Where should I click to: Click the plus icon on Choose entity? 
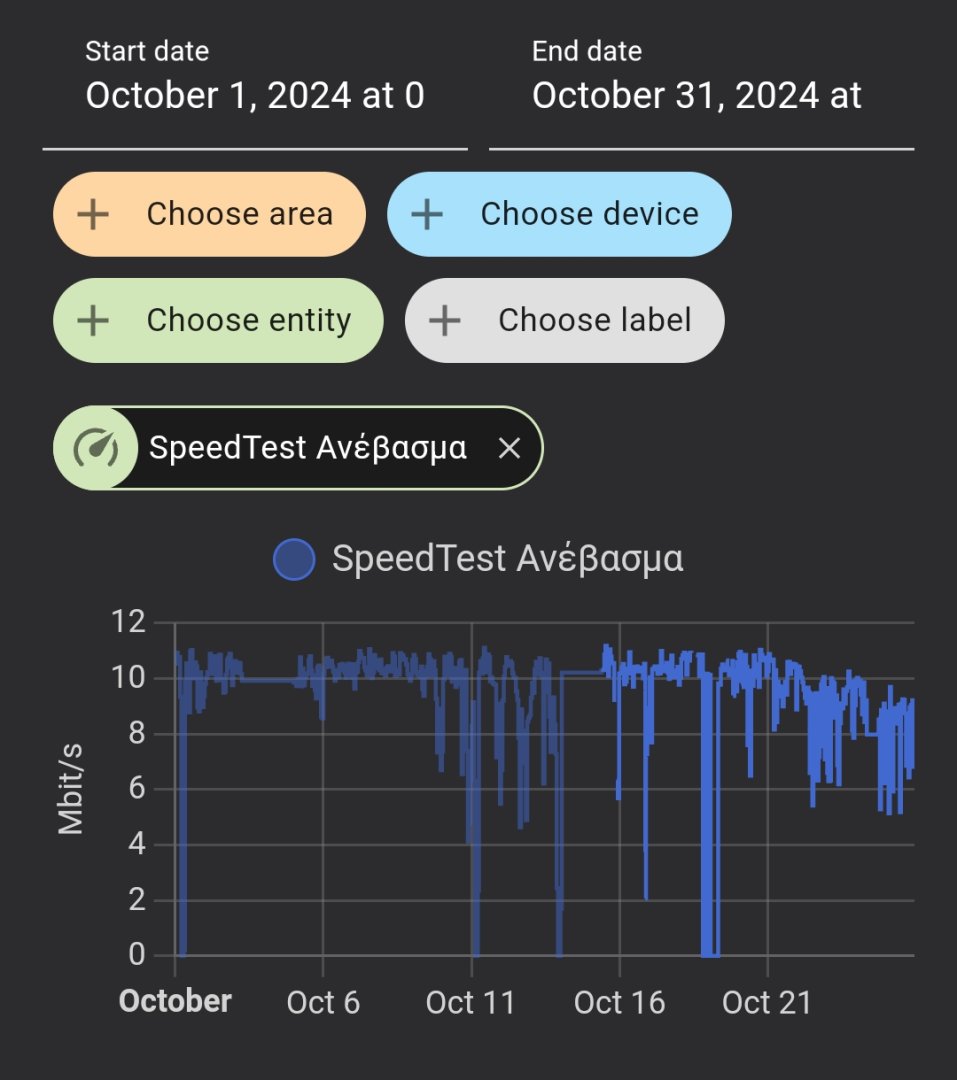(93, 320)
